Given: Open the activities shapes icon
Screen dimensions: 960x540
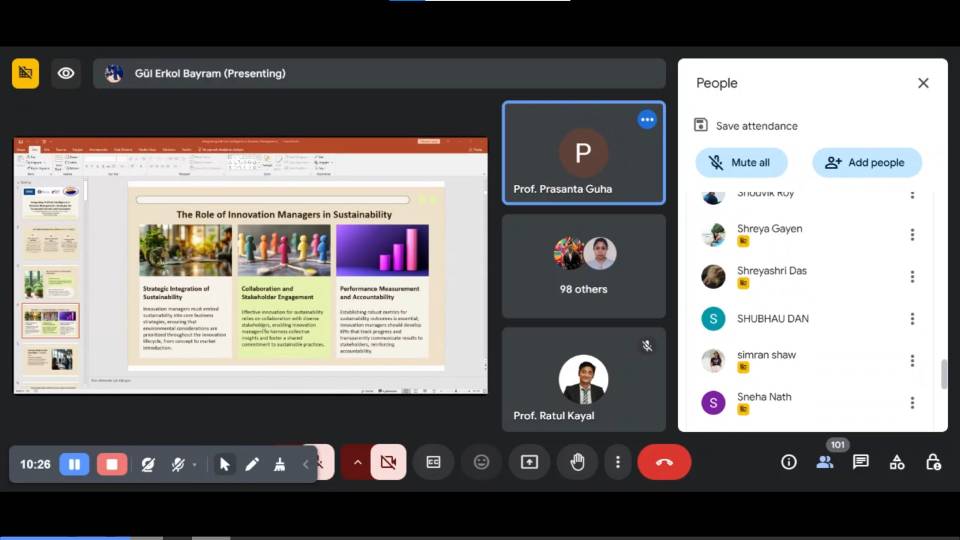Looking at the screenshot, I should point(897,462).
